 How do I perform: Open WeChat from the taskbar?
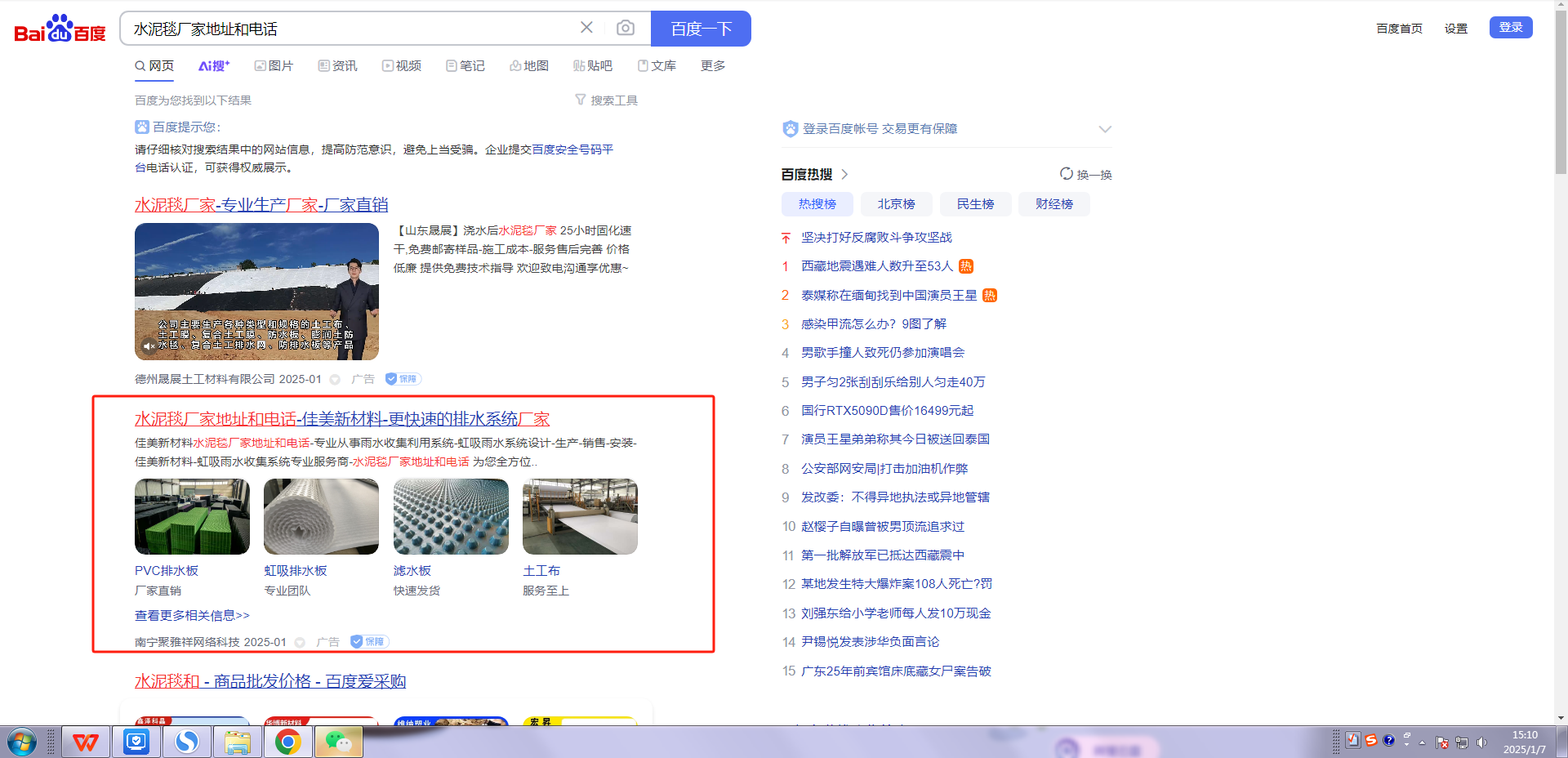338,742
